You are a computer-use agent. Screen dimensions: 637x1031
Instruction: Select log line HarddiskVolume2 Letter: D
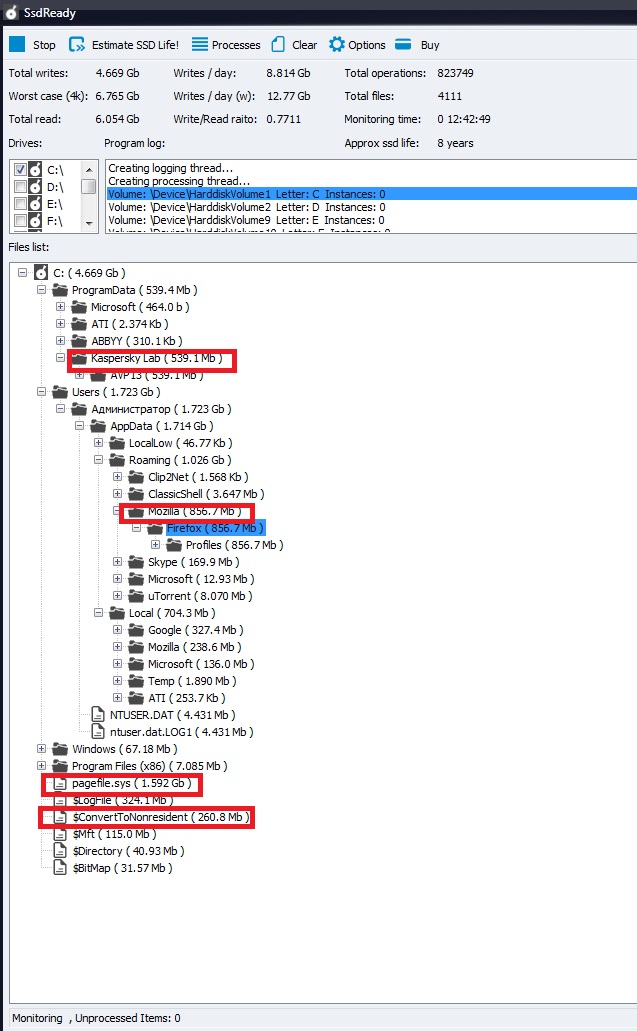point(247,207)
